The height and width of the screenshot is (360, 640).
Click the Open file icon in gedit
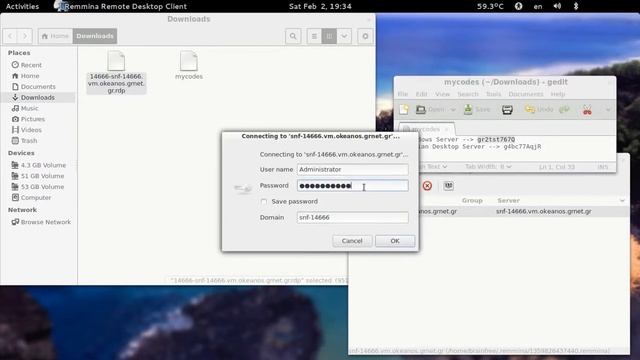point(431,109)
